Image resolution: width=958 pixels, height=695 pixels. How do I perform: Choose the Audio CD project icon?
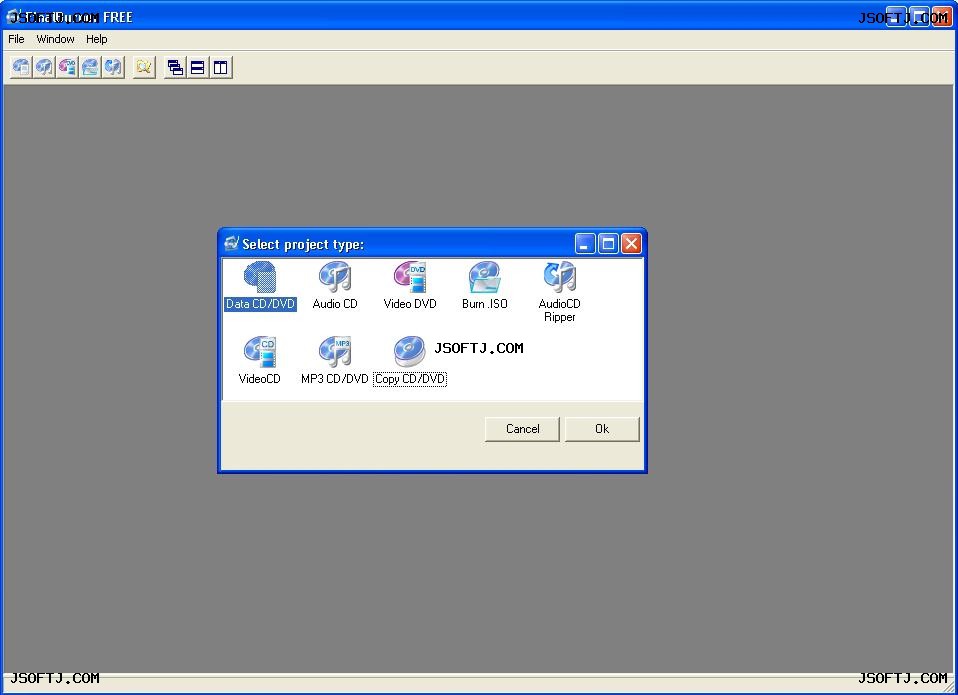(x=335, y=278)
